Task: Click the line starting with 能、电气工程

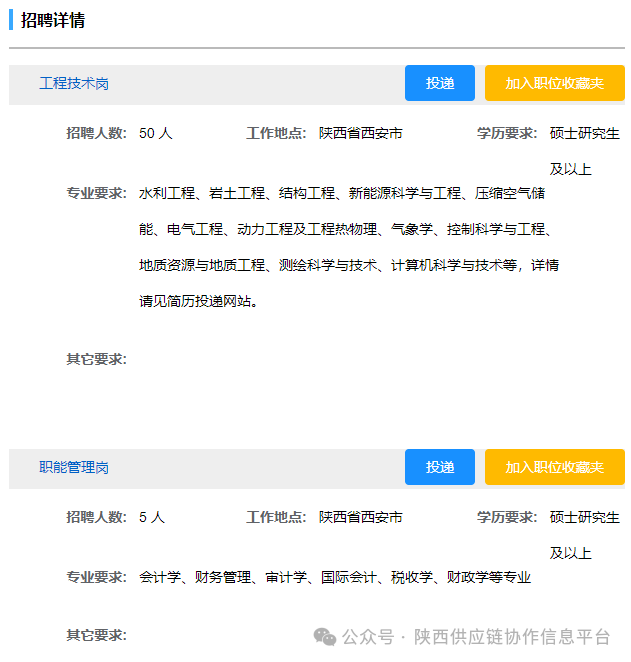Action: click(x=345, y=229)
